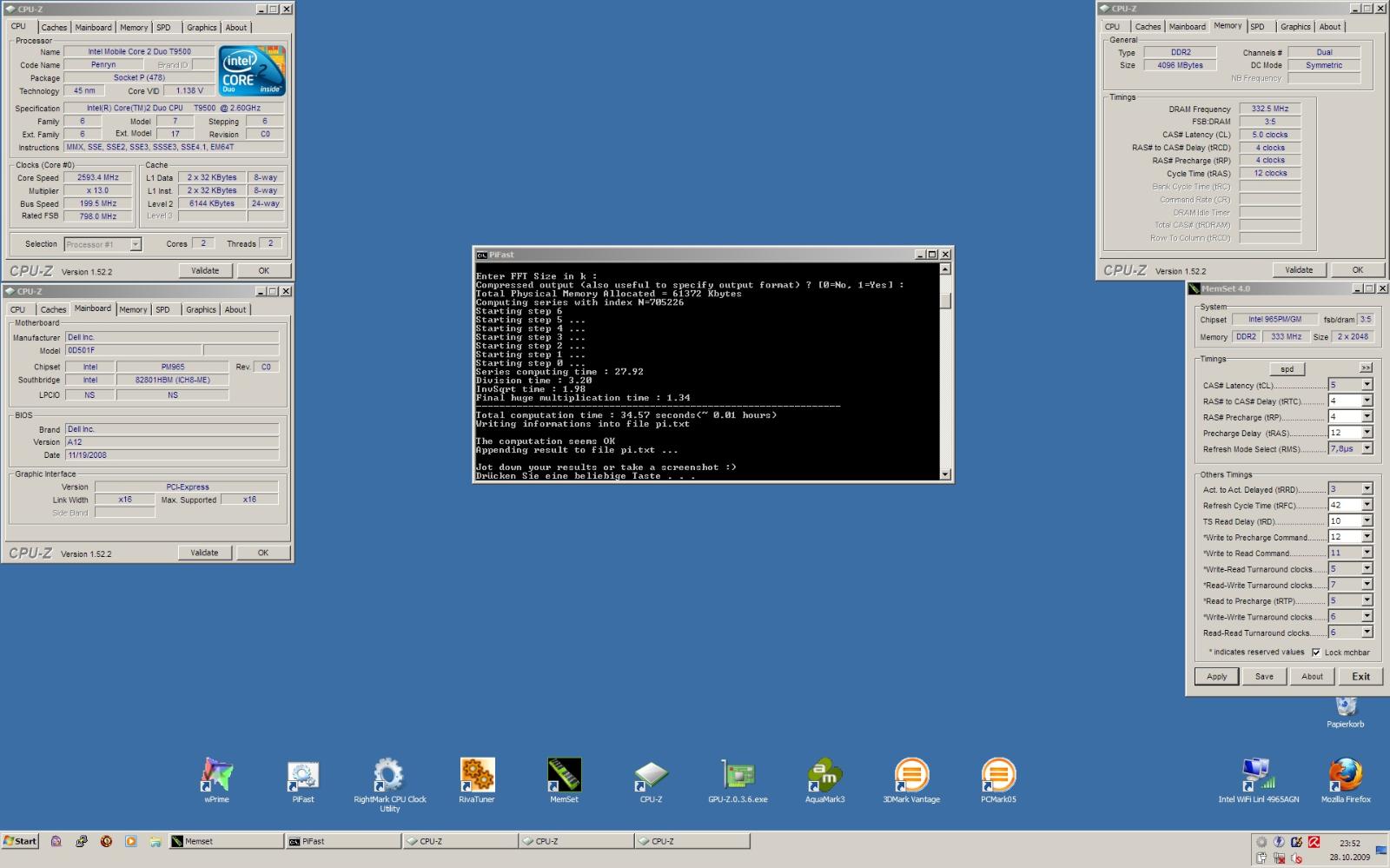This screenshot has width=1390, height=868.
Task: Click the BIOS Date field 11/19/2008
Action: [172, 455]
